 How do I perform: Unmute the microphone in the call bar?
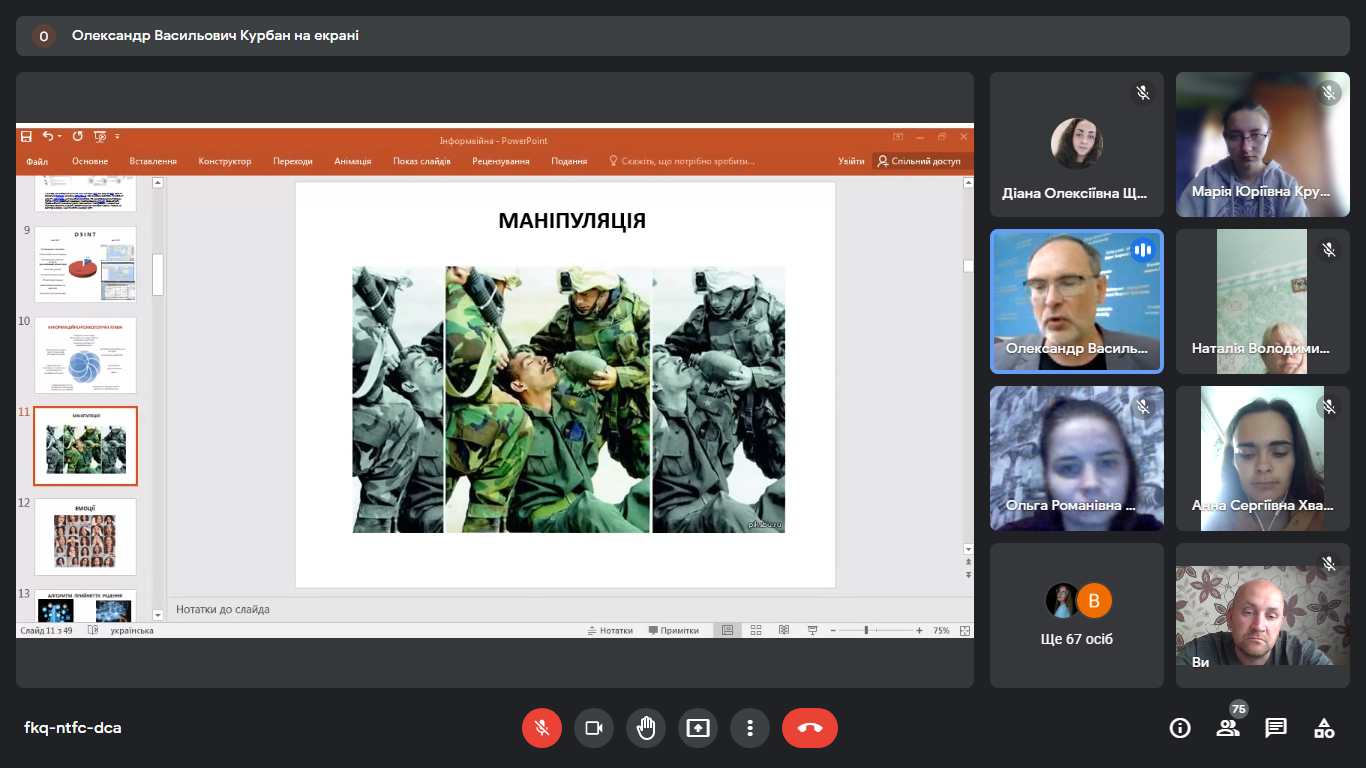coord(542,728)
